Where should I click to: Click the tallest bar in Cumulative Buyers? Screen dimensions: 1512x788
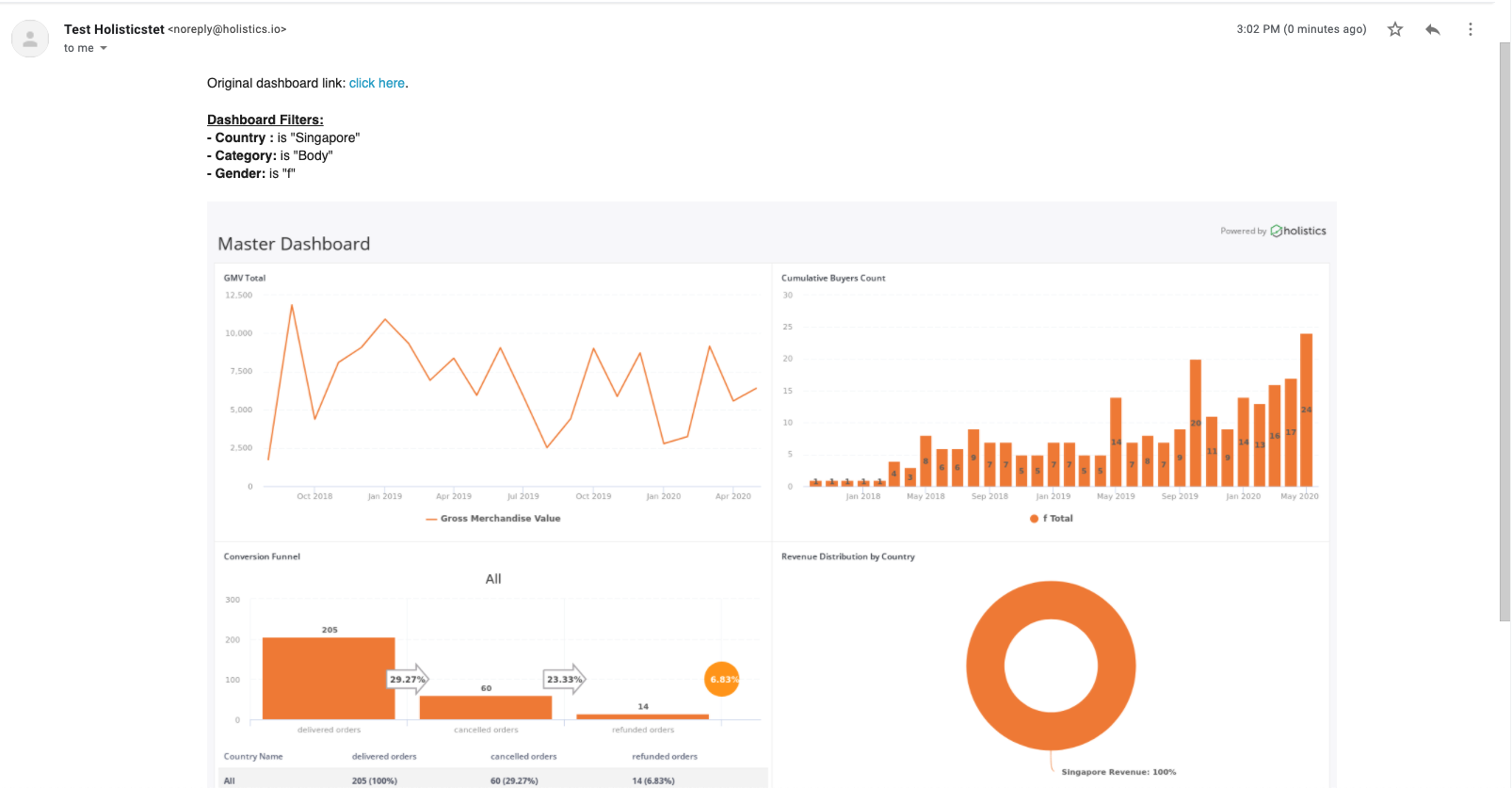[1306, 410]
